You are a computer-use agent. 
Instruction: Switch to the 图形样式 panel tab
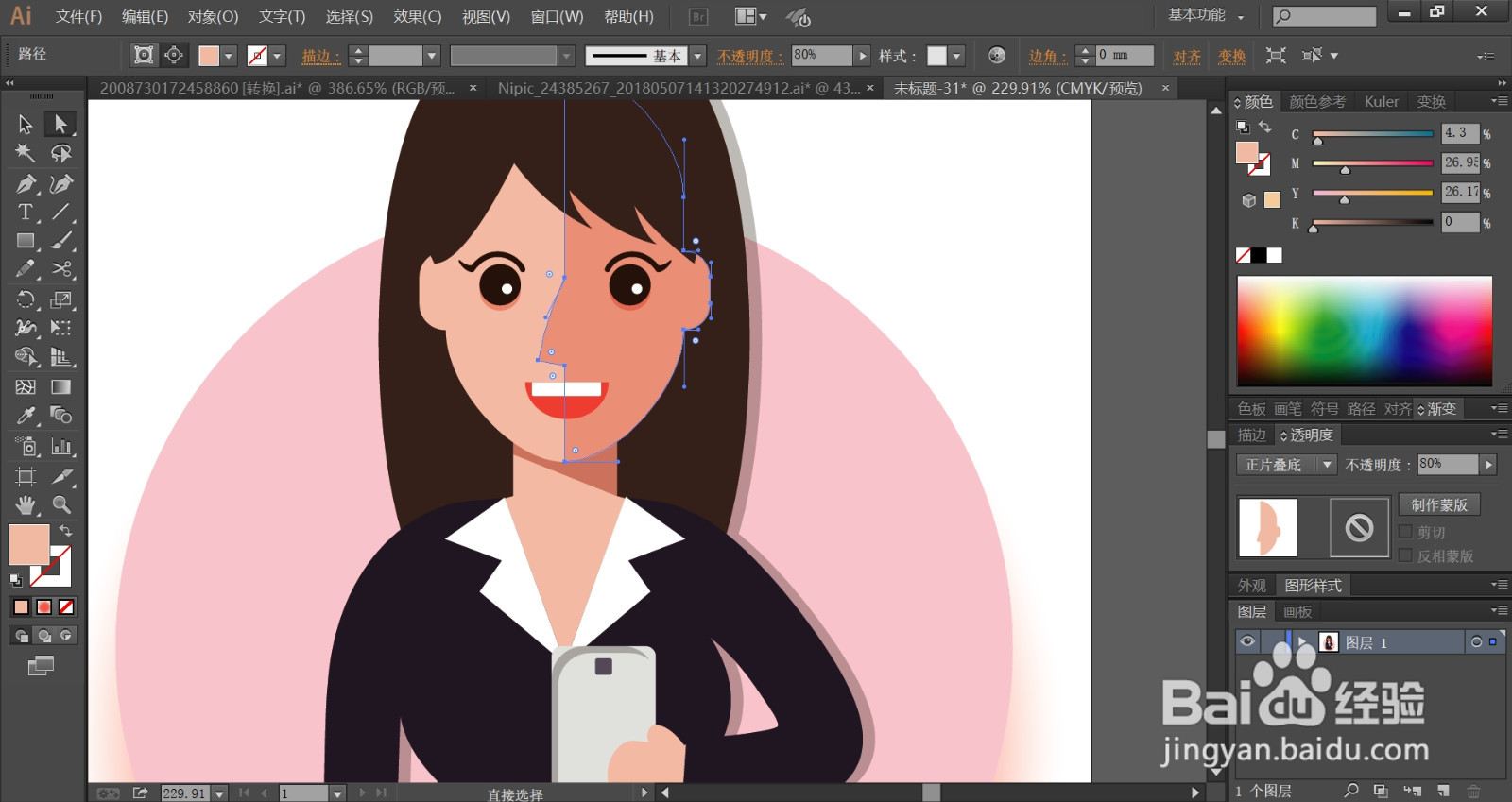(x=1313, y=586)
